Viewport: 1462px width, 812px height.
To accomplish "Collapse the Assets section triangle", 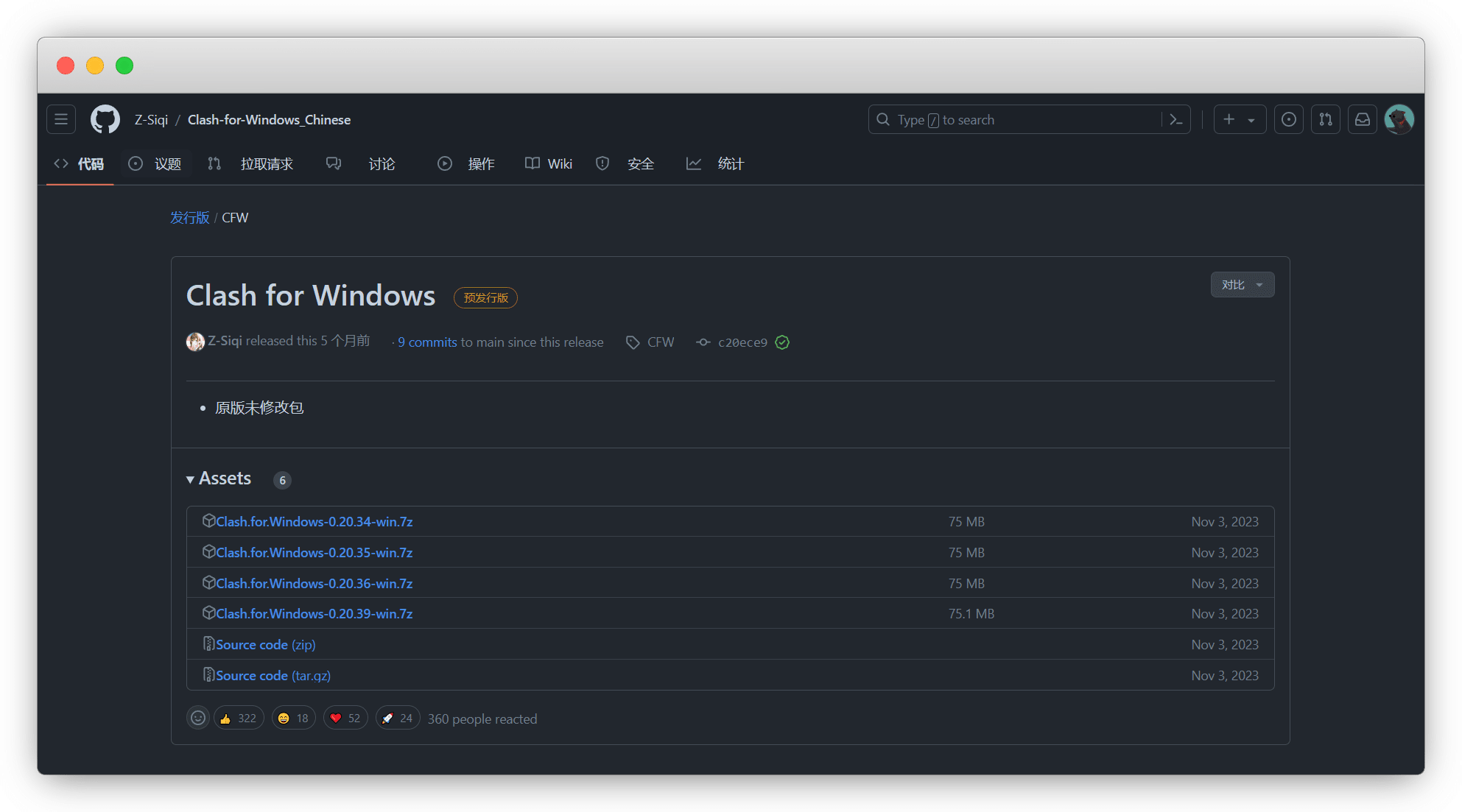I will point(191,479).
